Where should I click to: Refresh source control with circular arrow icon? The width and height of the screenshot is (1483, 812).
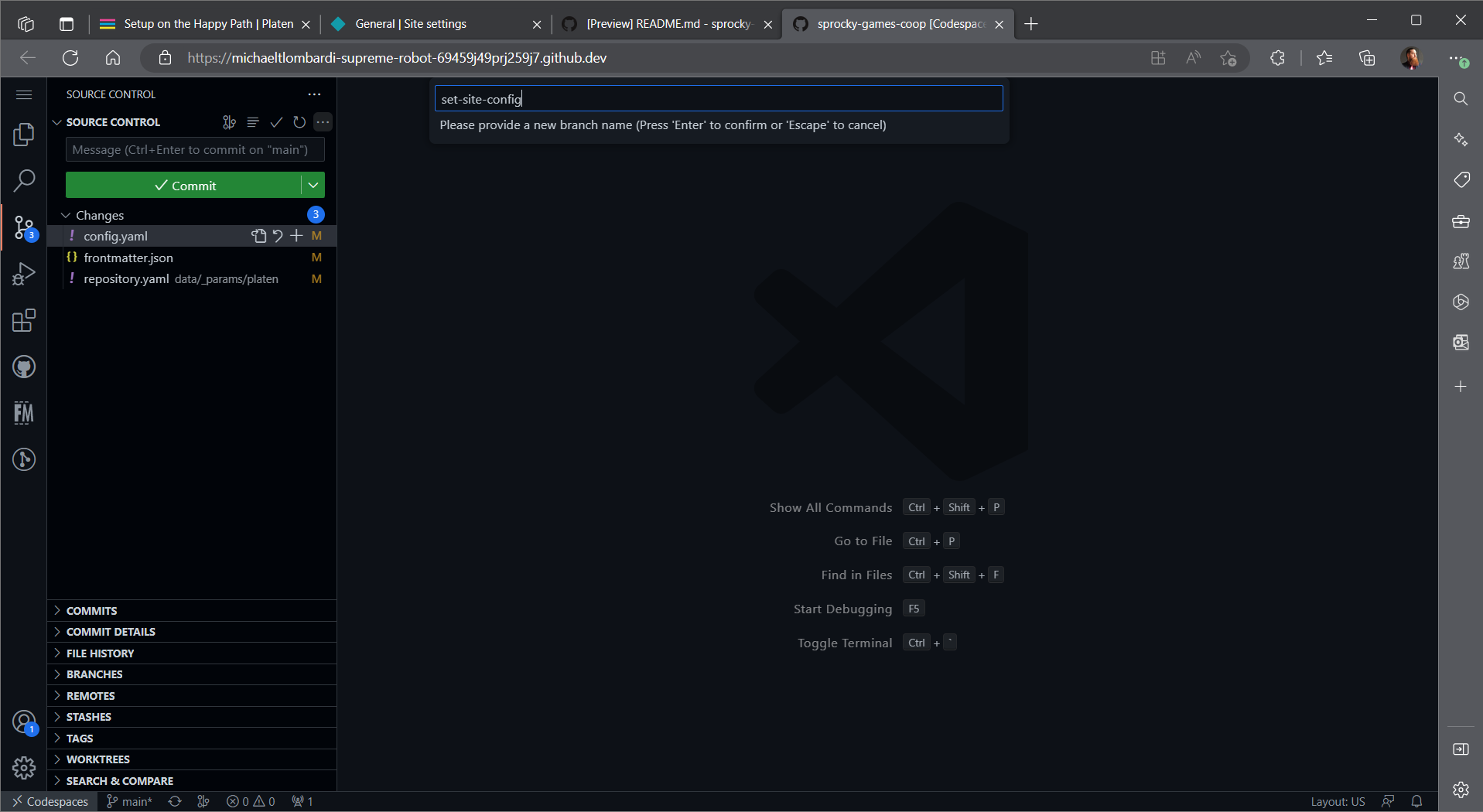pos(299,122)
